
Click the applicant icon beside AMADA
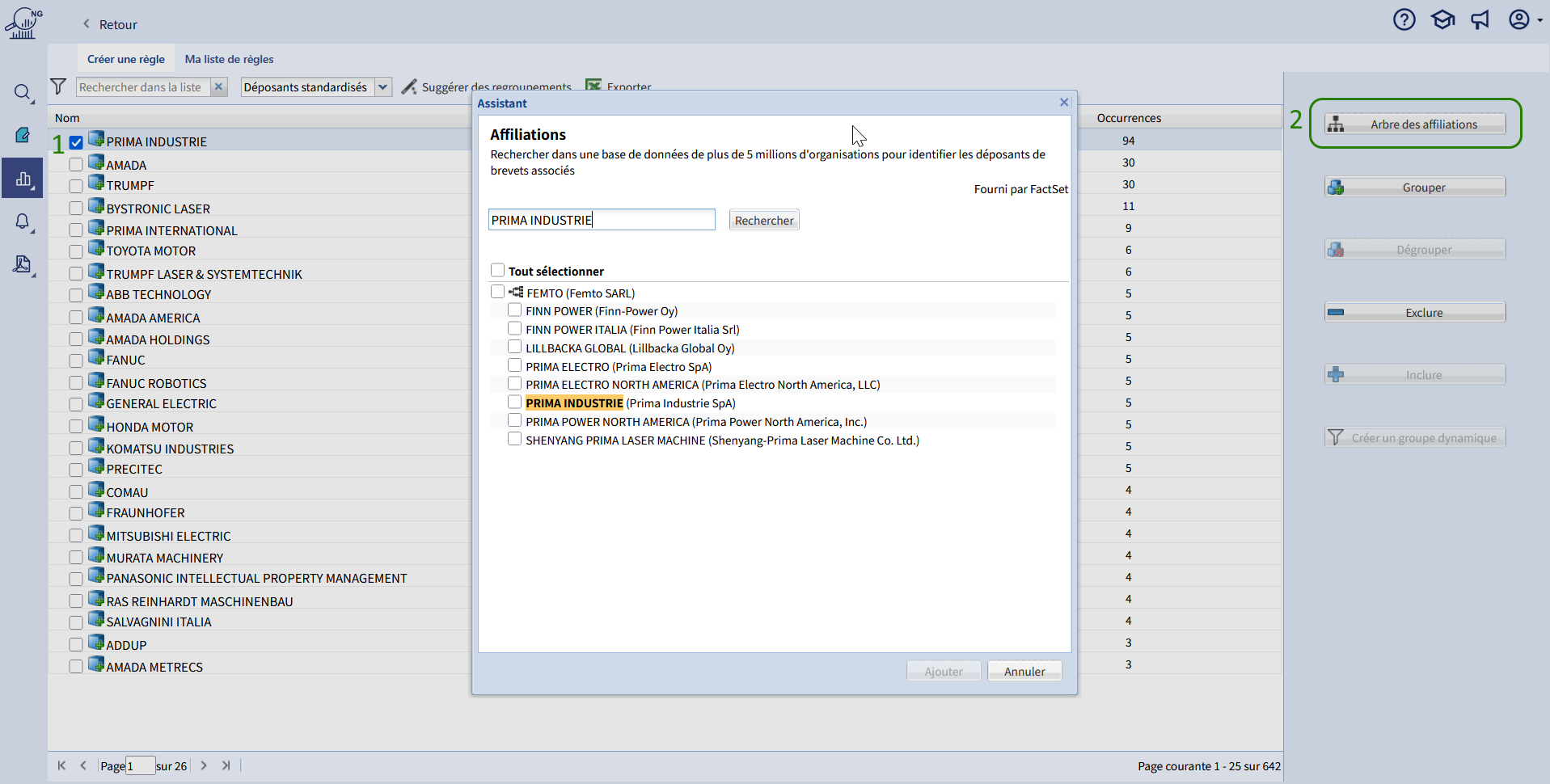point(96,161)
